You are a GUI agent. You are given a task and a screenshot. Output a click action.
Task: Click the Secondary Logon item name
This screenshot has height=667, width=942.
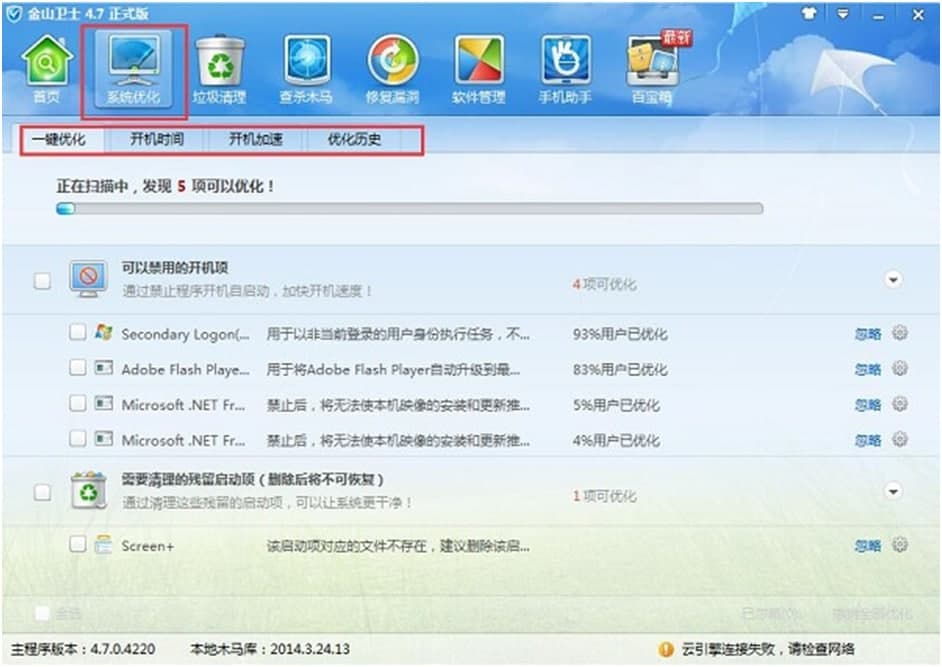point(185,334)
